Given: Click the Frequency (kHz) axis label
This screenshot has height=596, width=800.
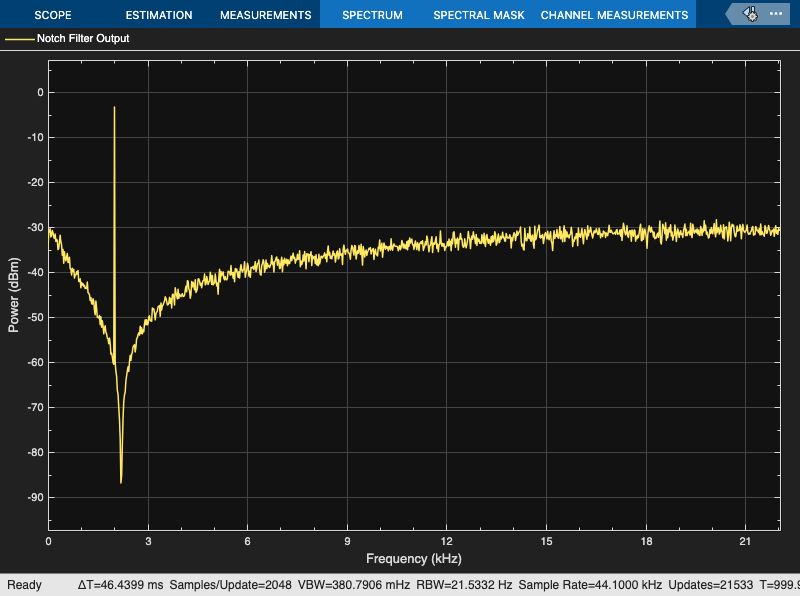Looking at the screenshot, I should [414, 559].
